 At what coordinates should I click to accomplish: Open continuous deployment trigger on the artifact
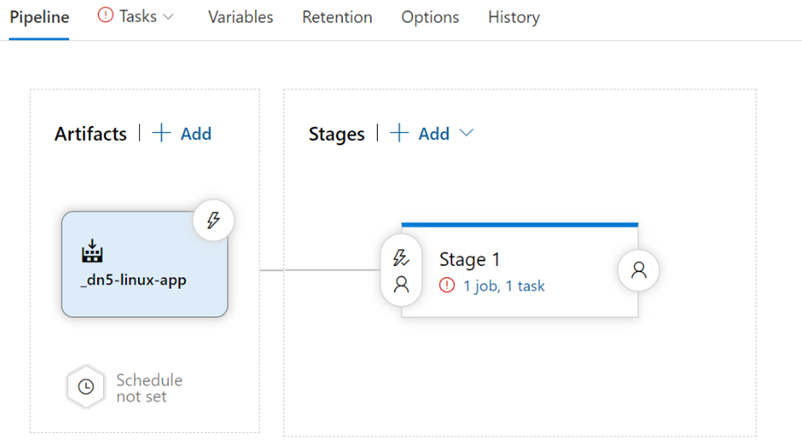tap(212, 221)
